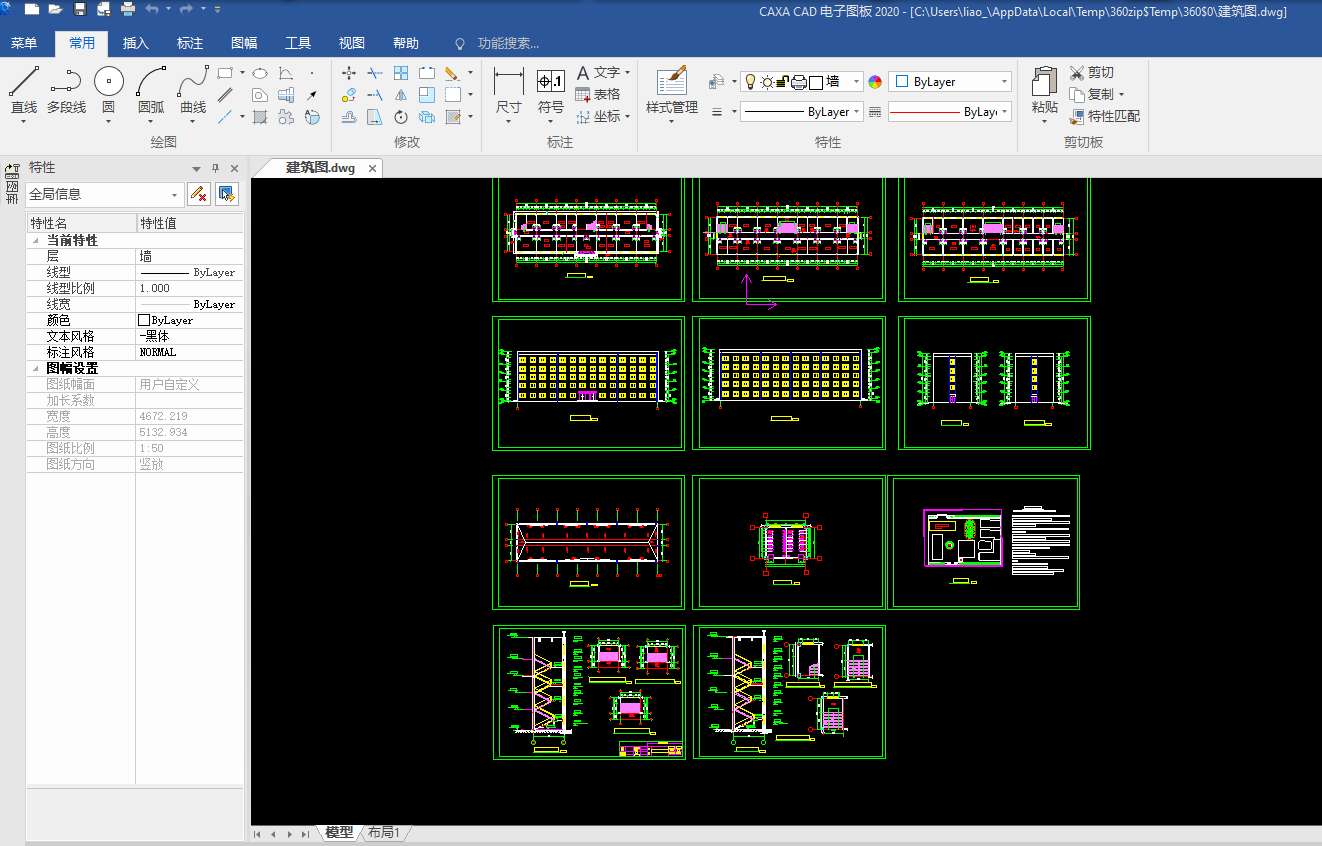
Task: Switch to the 插入 ribbon tab
Action: (x=136, y=43)
